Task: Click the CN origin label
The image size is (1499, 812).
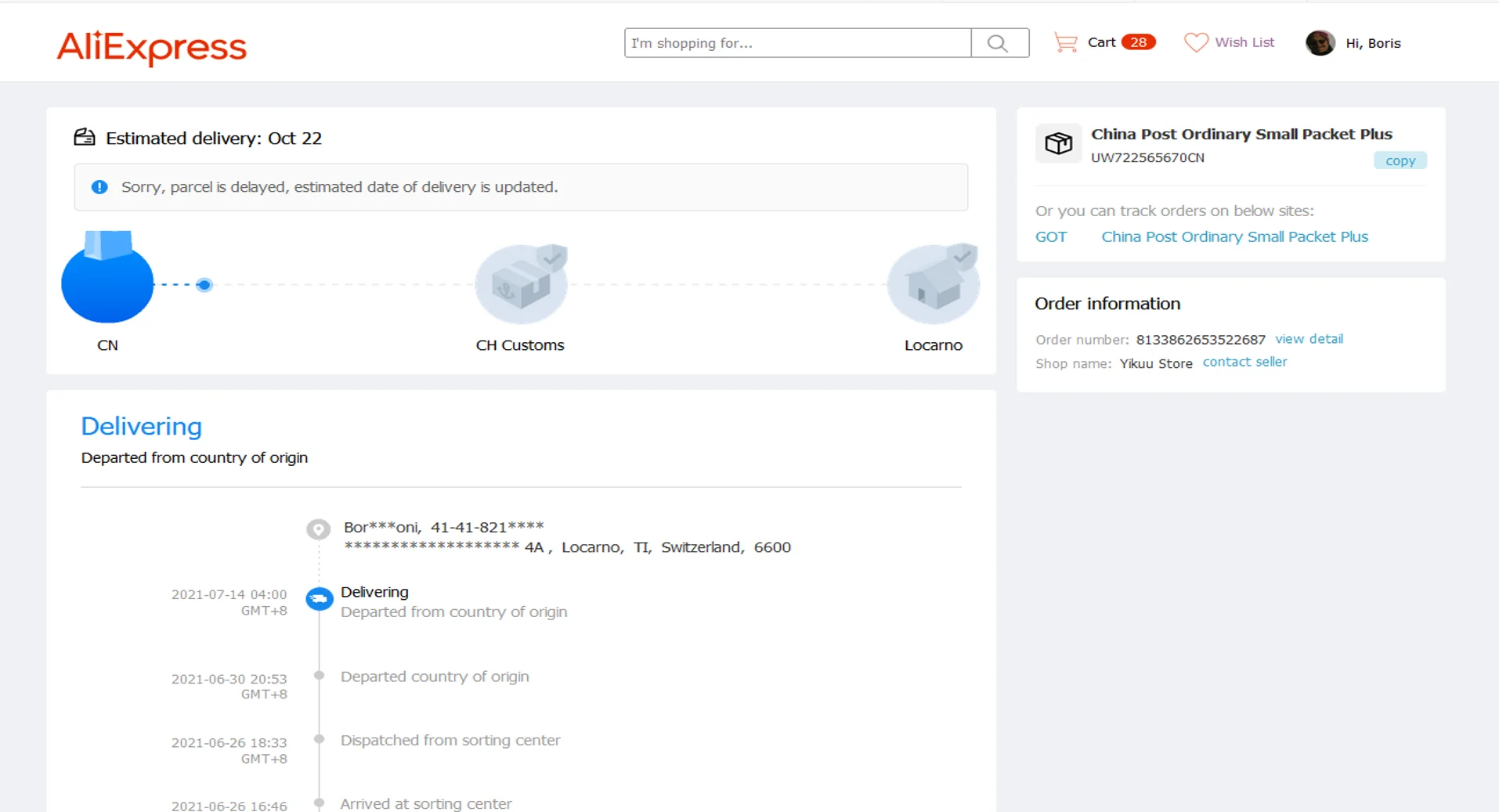Action: coord(107,345)
